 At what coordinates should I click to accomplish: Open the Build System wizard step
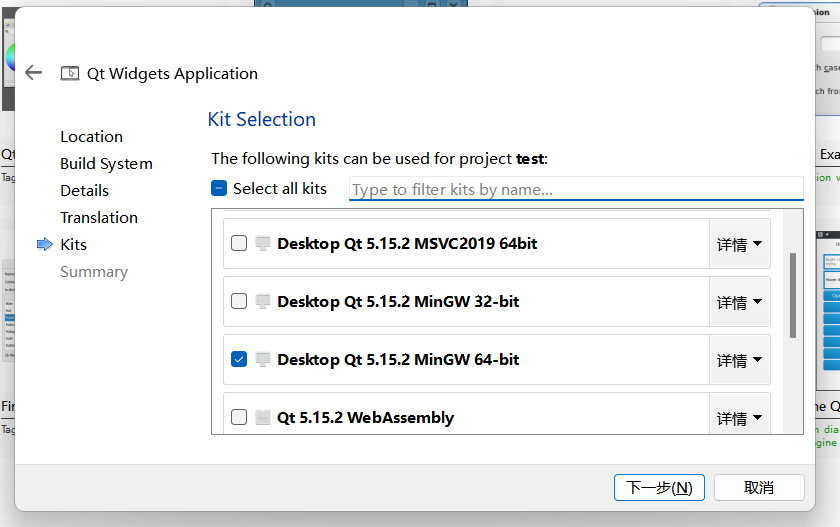[106, 164]
